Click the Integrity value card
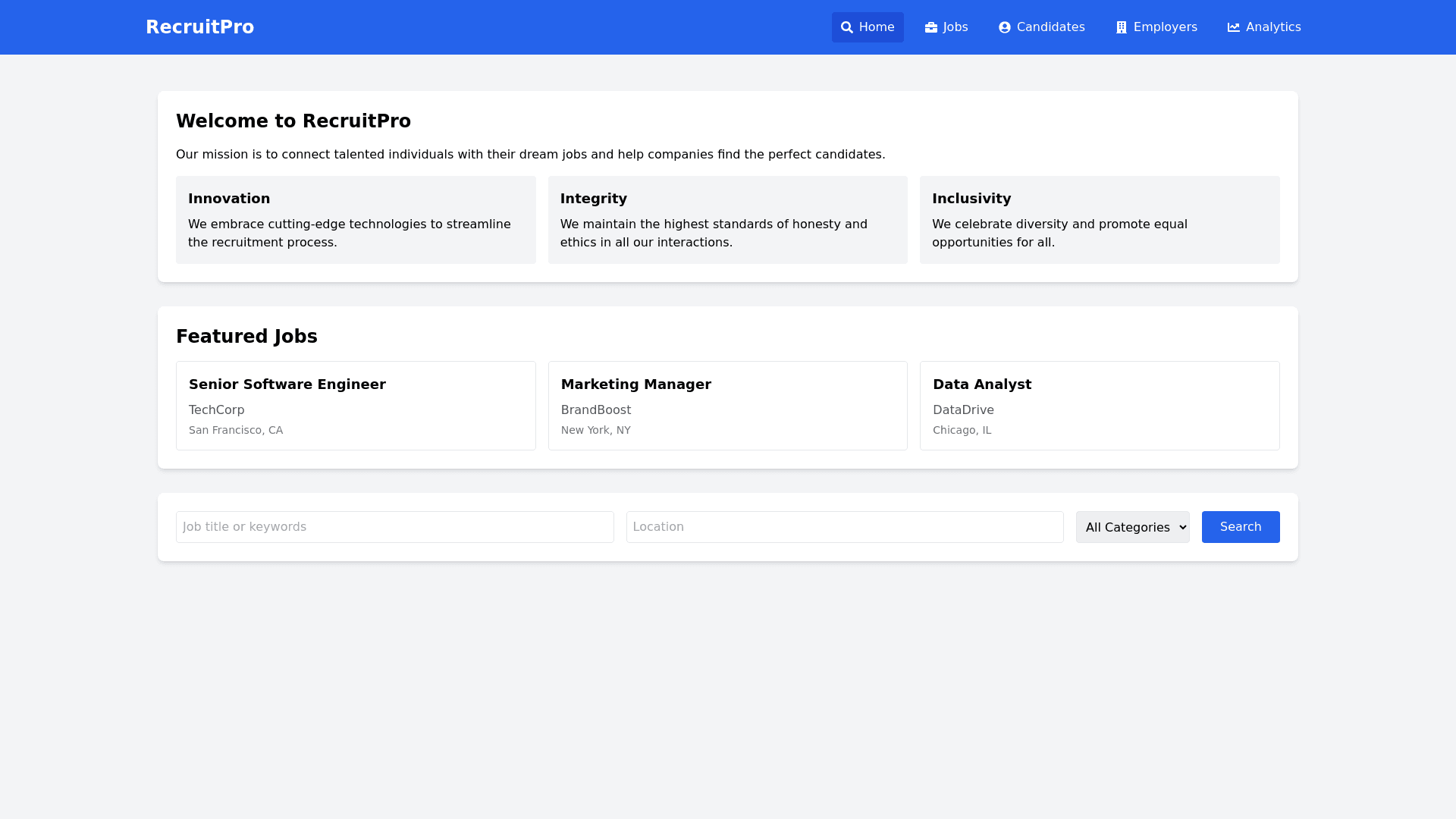Viewport: 1456px width, 819px height. [x=727, y=220]
